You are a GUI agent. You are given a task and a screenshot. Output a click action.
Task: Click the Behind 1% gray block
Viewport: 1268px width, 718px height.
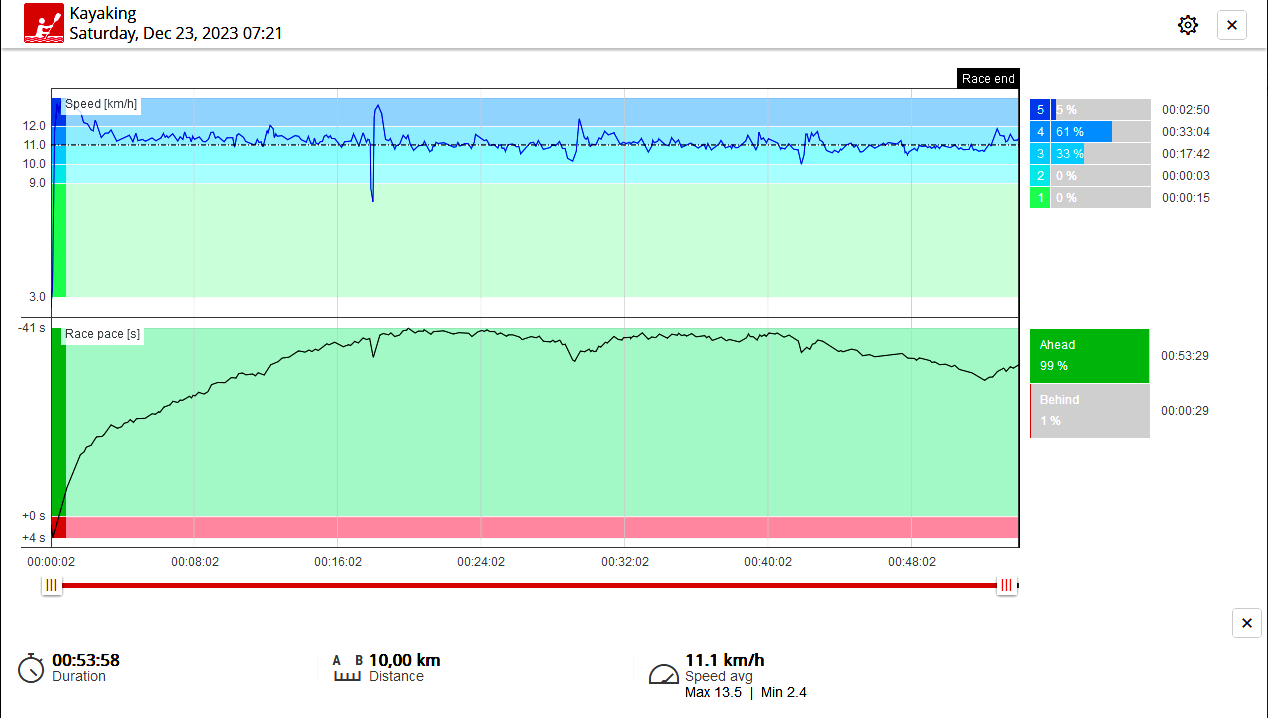tap(1089, 411)
